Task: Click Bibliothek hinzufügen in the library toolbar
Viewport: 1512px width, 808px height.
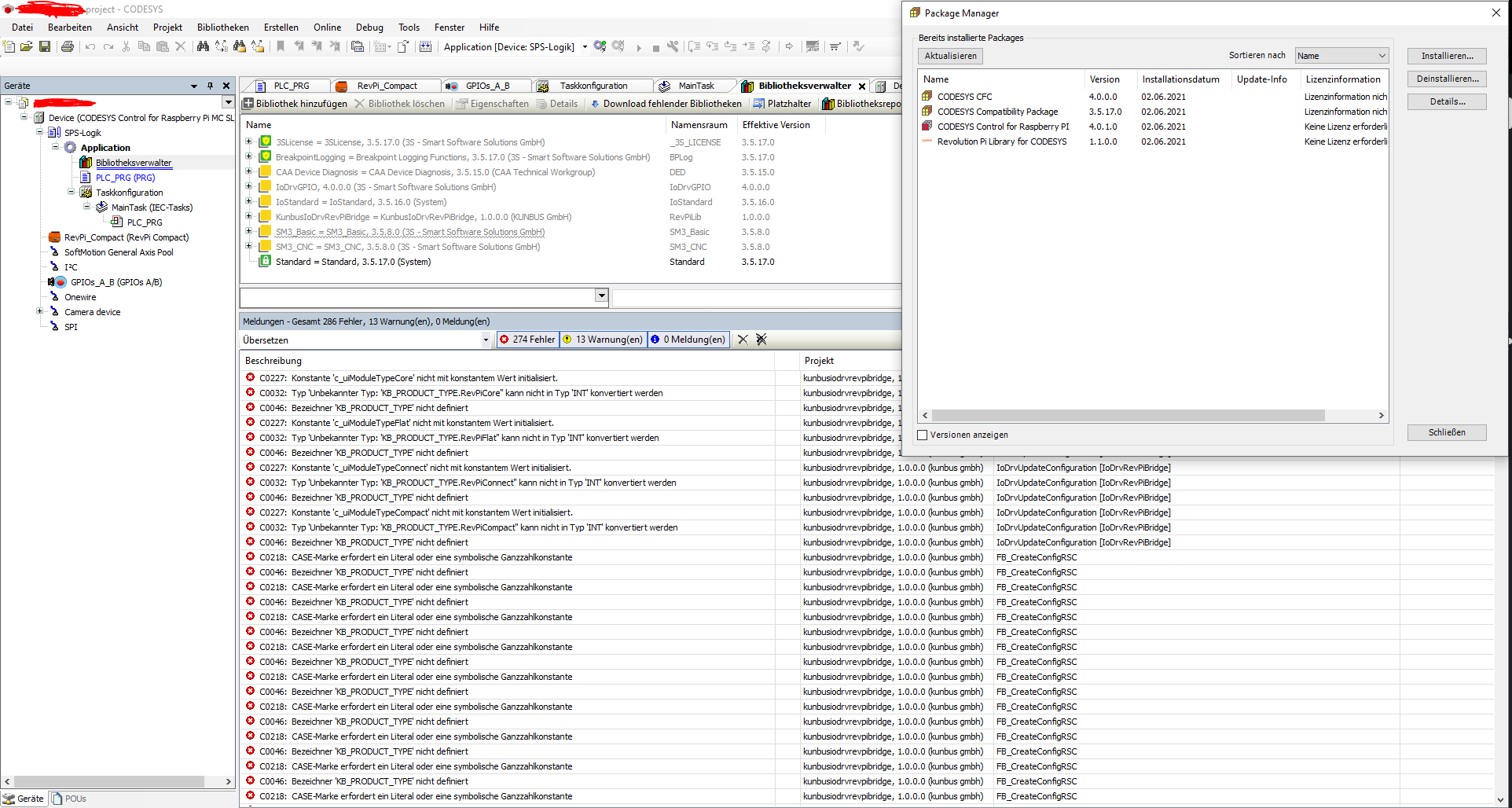Action: 295,104
